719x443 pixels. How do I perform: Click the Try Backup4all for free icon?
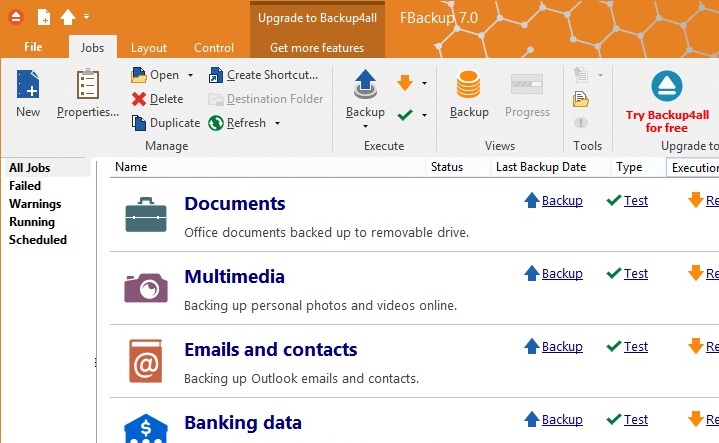665,86
